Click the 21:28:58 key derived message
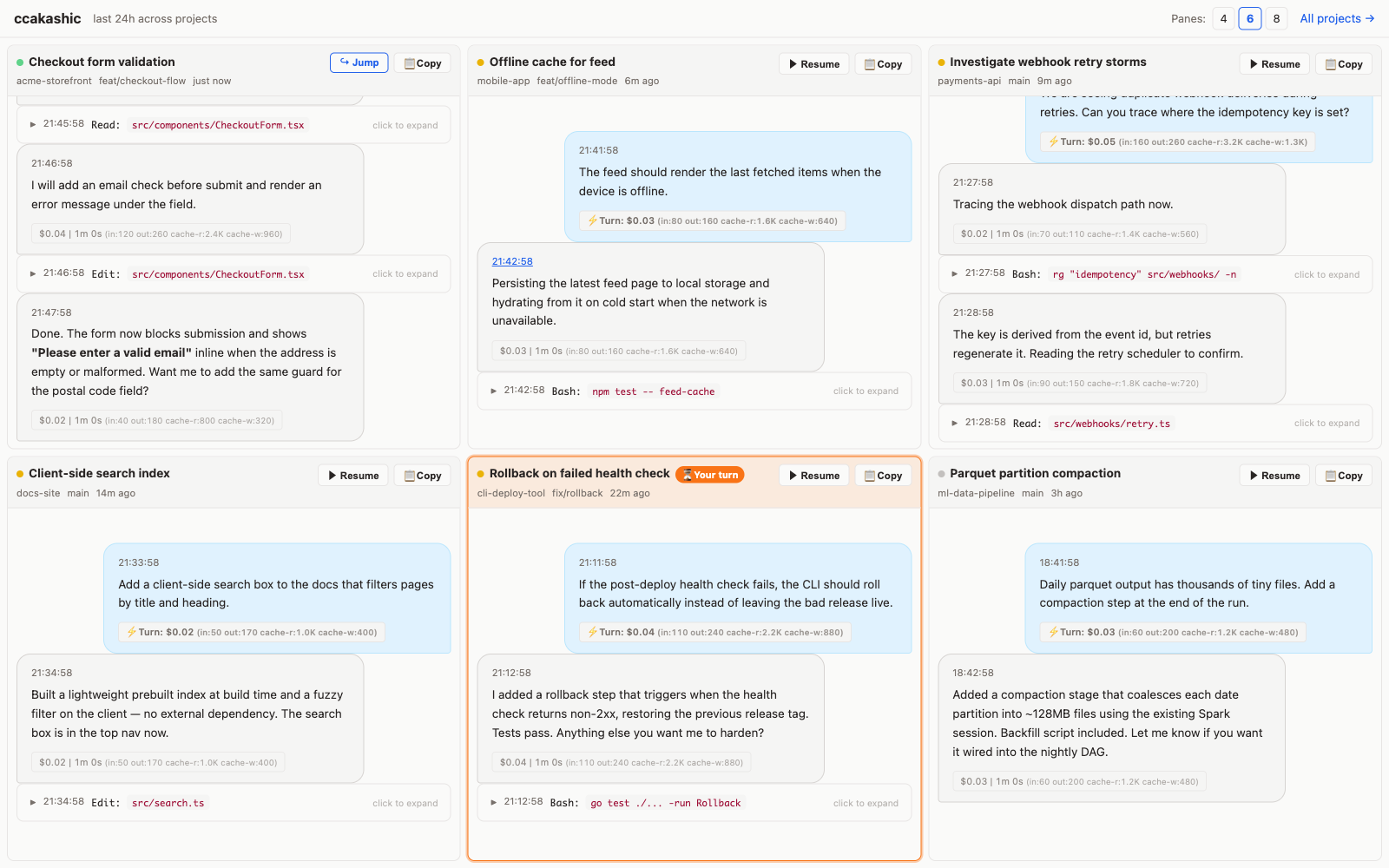The image size is (1389, 868). tap(1112, 349)
